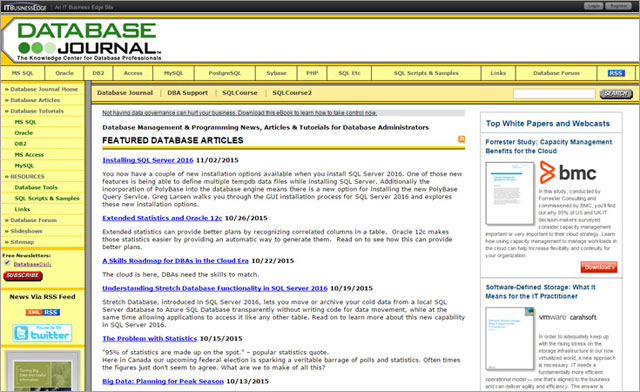Select the DB2 navigation tab
This screenshot has height=392, width=640.
pos(98,73)
